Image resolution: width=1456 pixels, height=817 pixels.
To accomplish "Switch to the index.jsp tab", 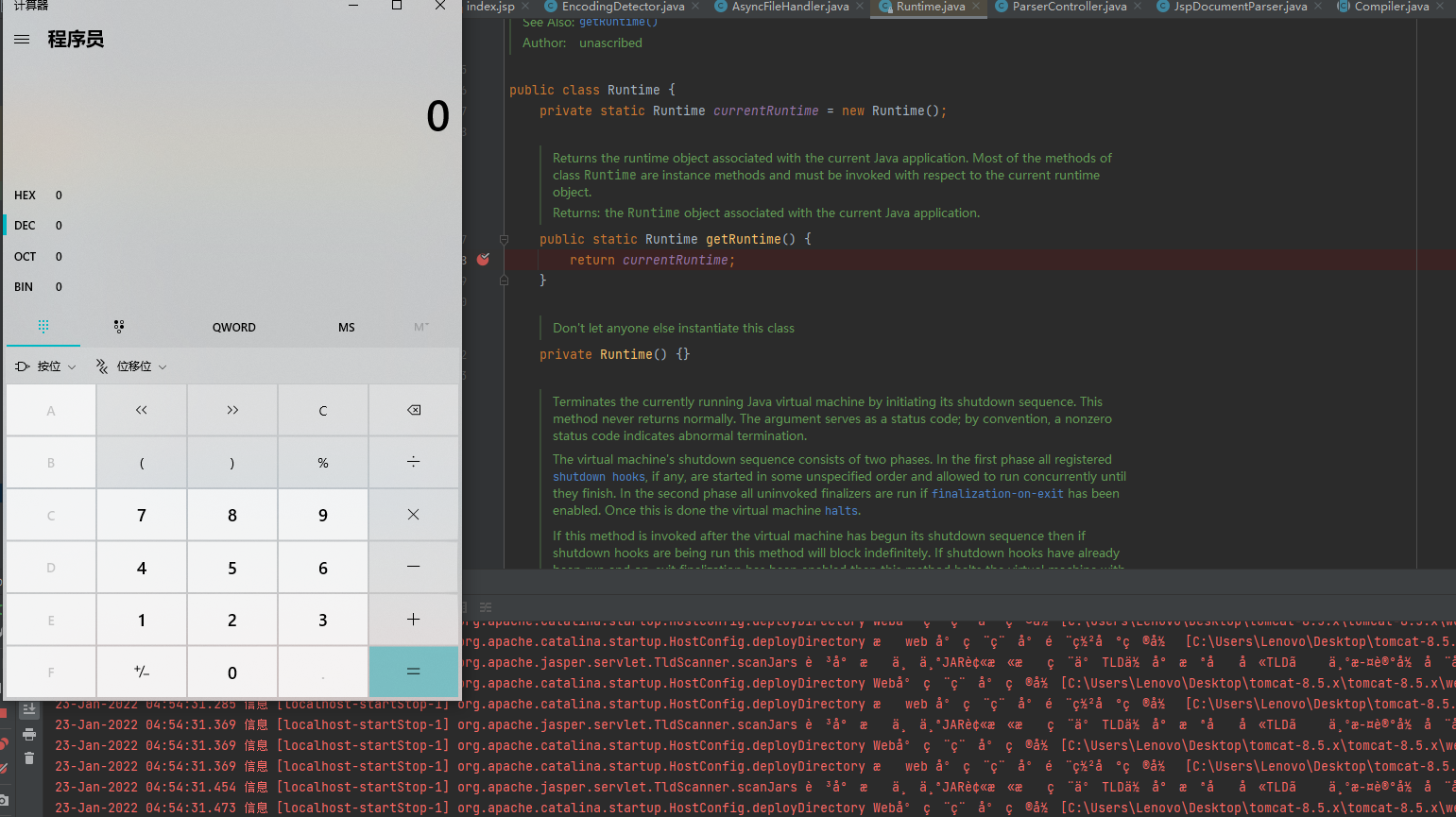I will pyautogui.click(x=490, y=7).
